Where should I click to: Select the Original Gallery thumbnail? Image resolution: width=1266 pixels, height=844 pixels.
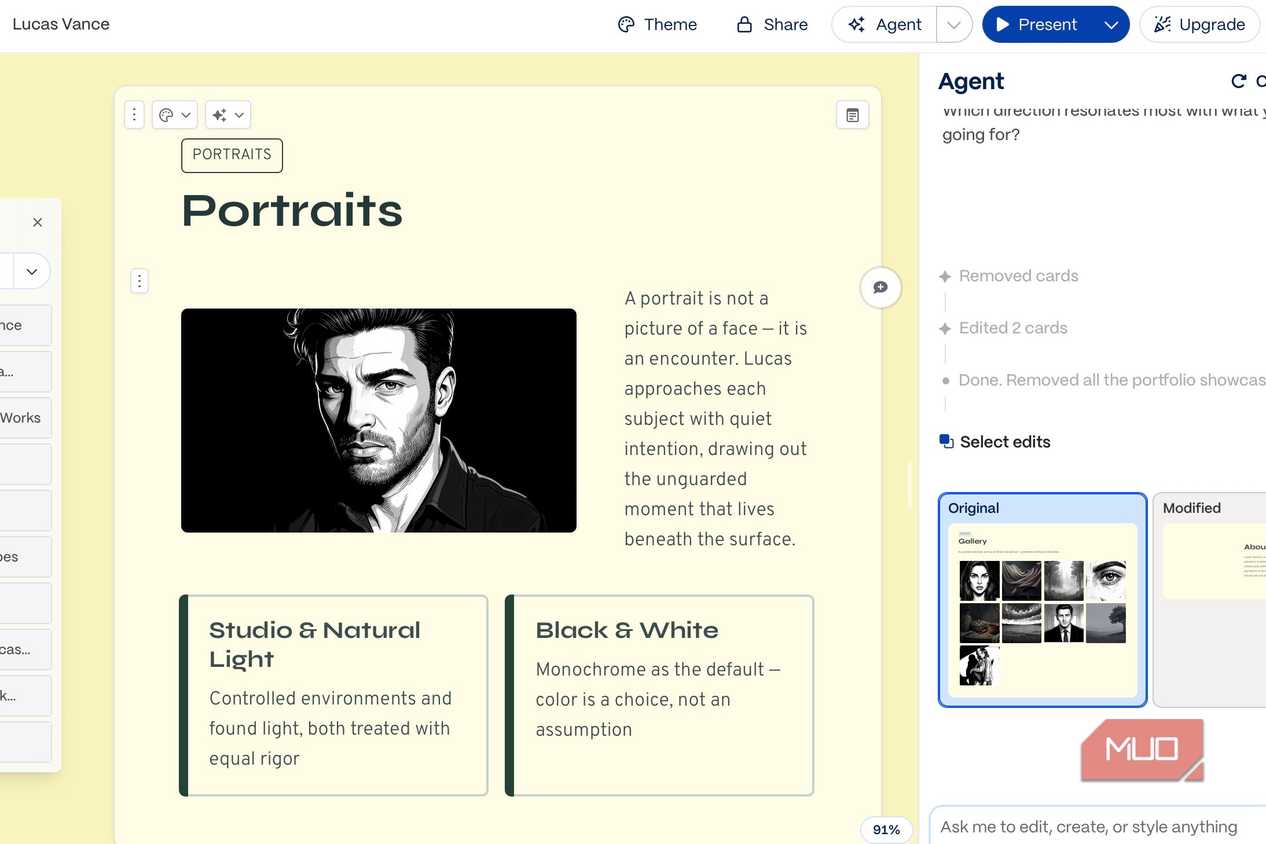[x=1042, y=600]
